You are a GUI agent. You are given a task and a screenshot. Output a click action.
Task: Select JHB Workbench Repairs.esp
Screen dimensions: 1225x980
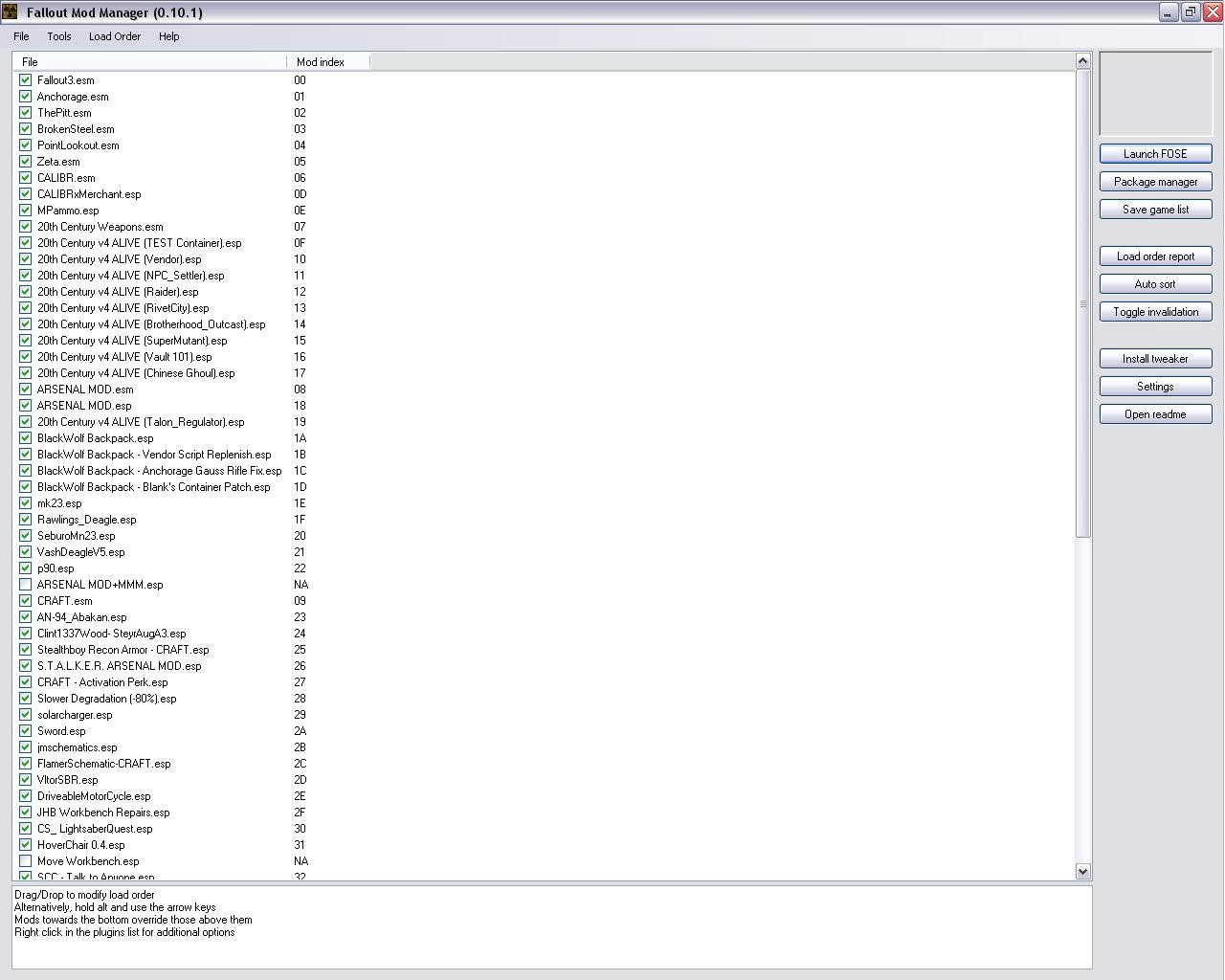point(103,813)
